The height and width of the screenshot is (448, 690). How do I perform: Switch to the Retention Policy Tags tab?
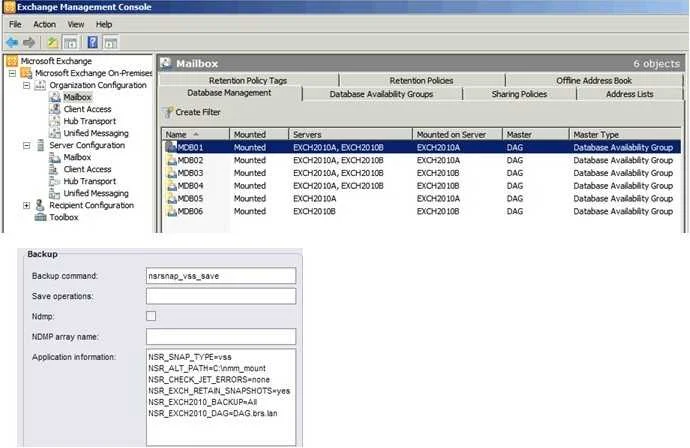(x=248, y=81)
